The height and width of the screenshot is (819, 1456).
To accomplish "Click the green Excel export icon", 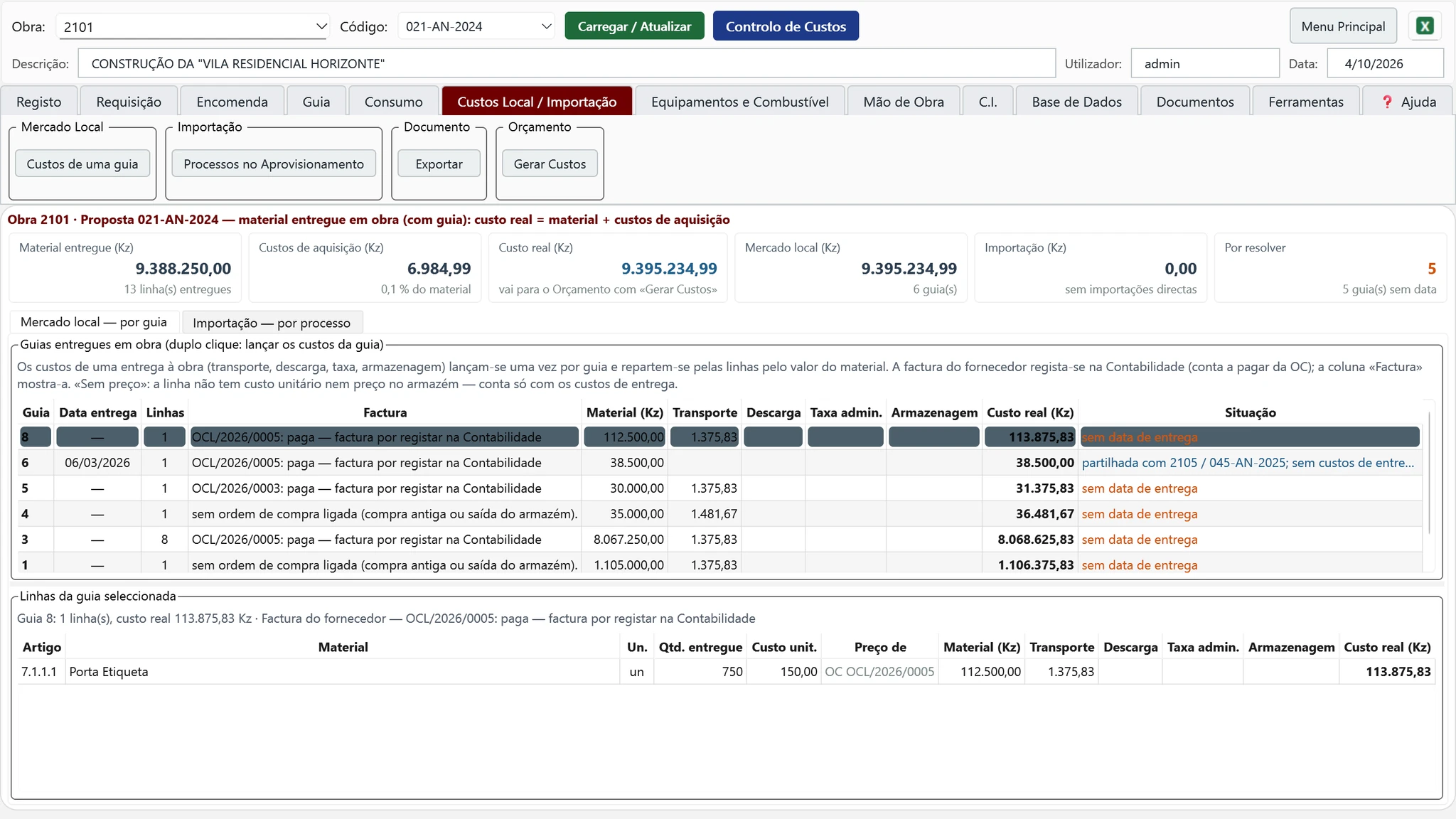I will 1425,26.
